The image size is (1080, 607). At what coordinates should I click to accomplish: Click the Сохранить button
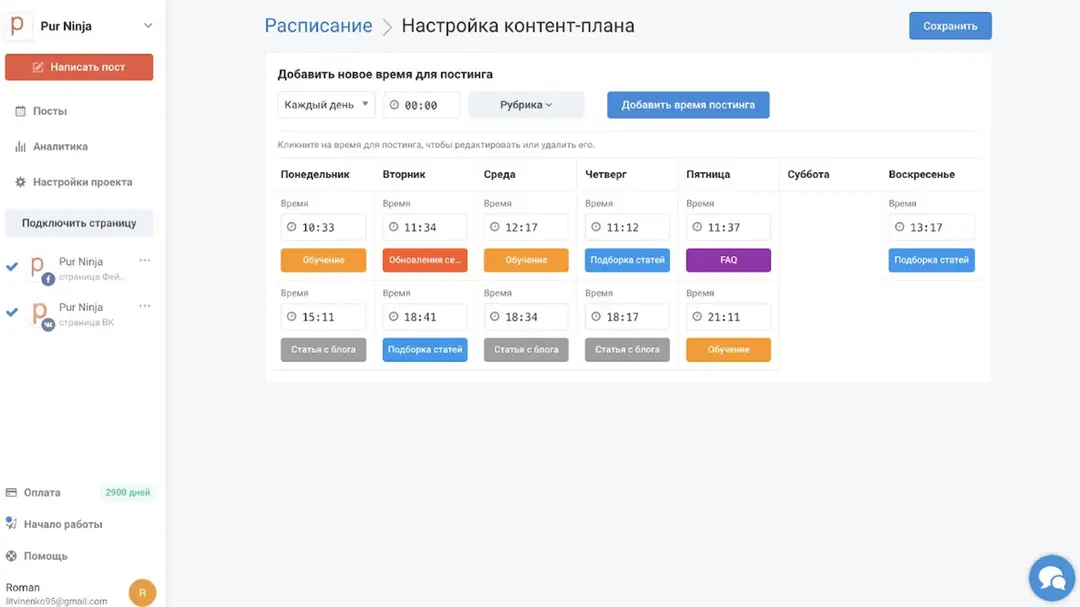click(x=950, y=26)
